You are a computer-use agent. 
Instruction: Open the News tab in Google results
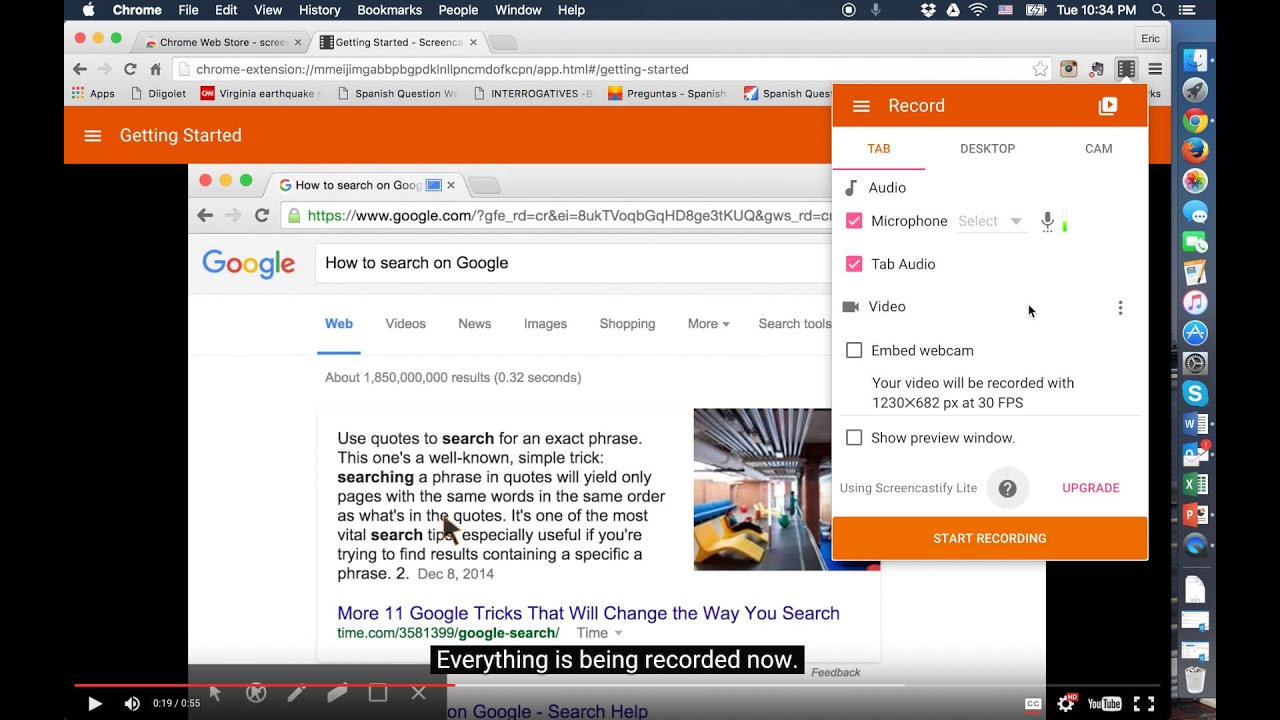475,324
